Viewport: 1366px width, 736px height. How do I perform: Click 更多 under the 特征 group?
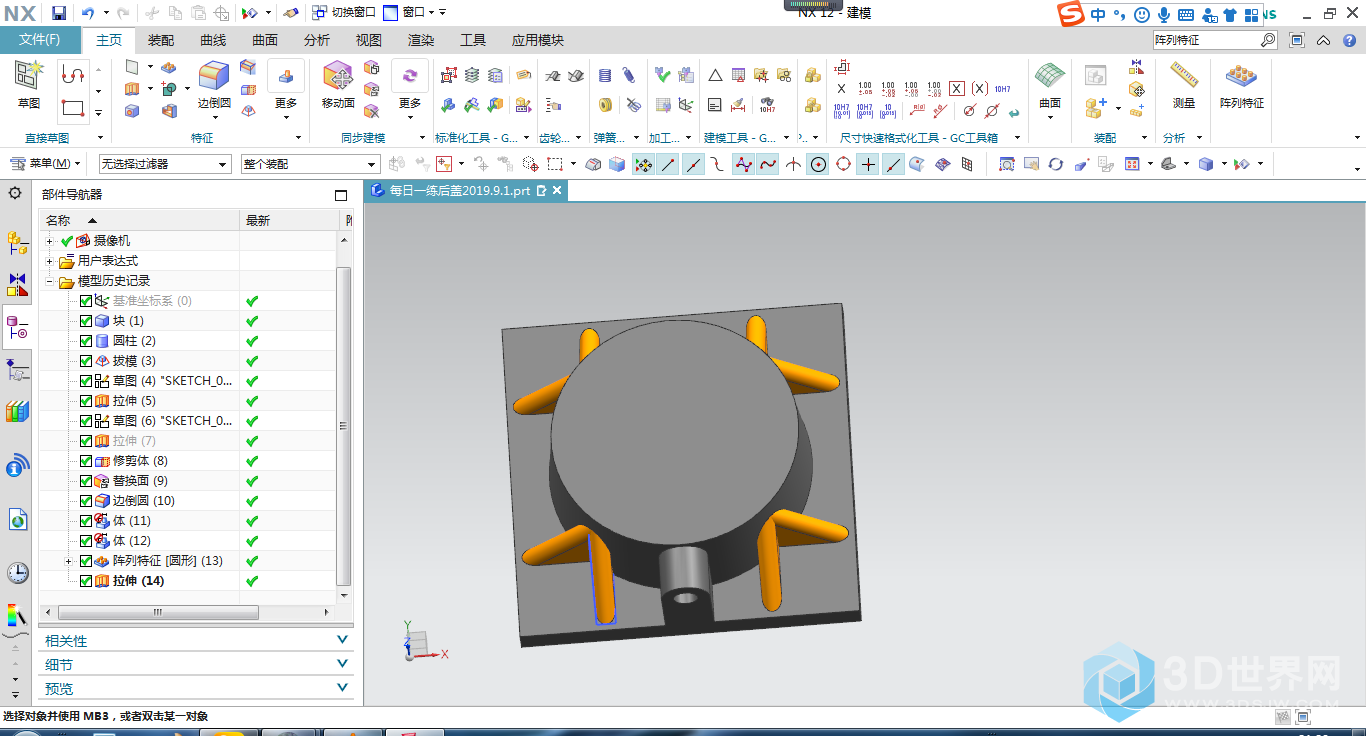click(x=286, y=92)
